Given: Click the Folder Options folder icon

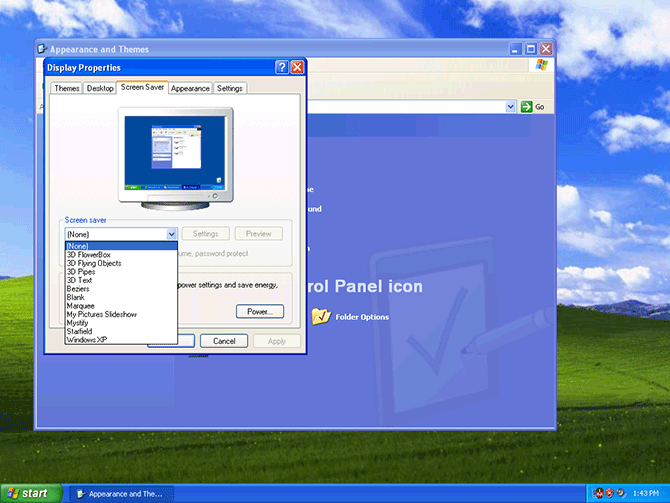Looking at the screenshot, I should point(321,317).
